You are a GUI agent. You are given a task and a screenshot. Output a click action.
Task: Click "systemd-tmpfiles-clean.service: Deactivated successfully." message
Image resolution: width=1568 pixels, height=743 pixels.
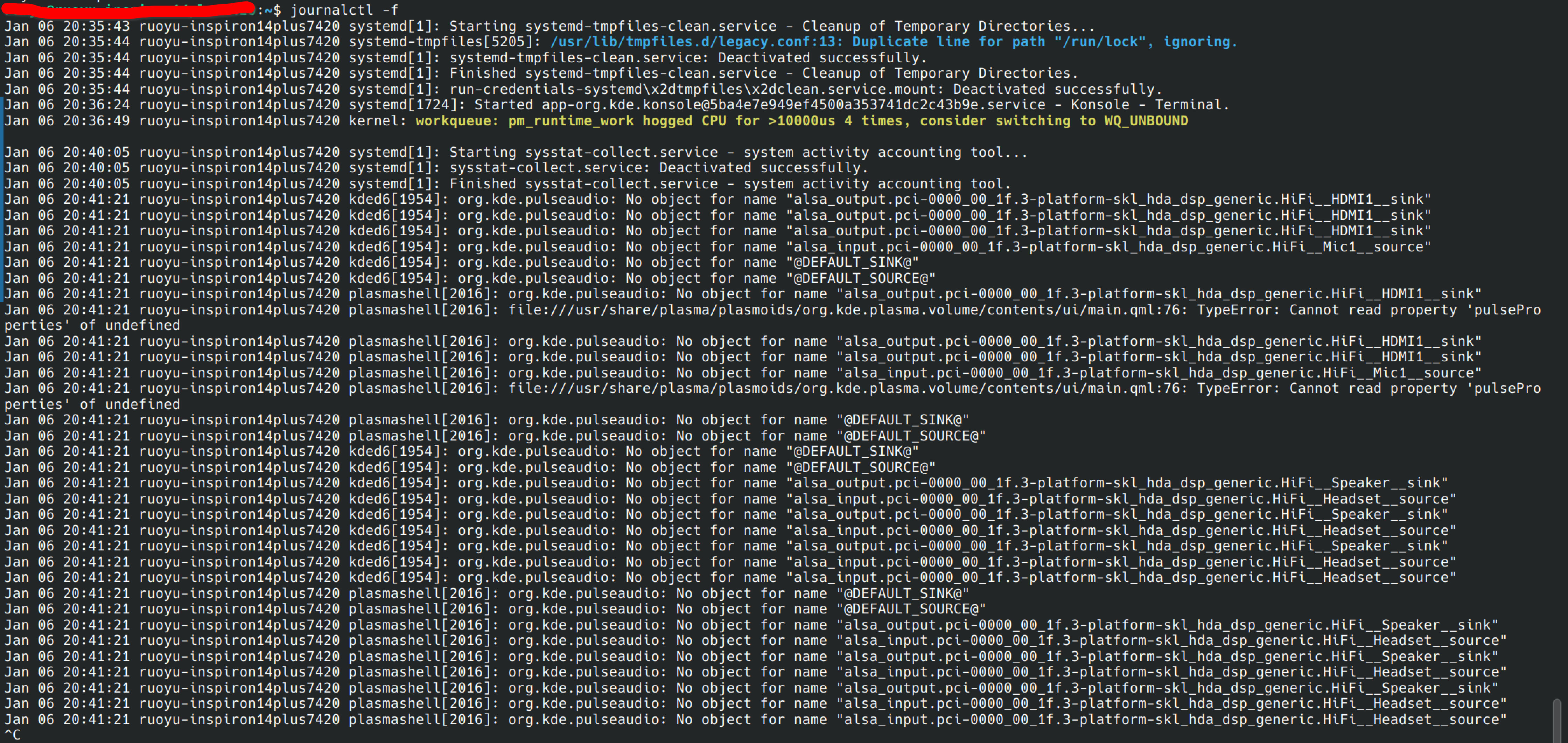(688, 58)
